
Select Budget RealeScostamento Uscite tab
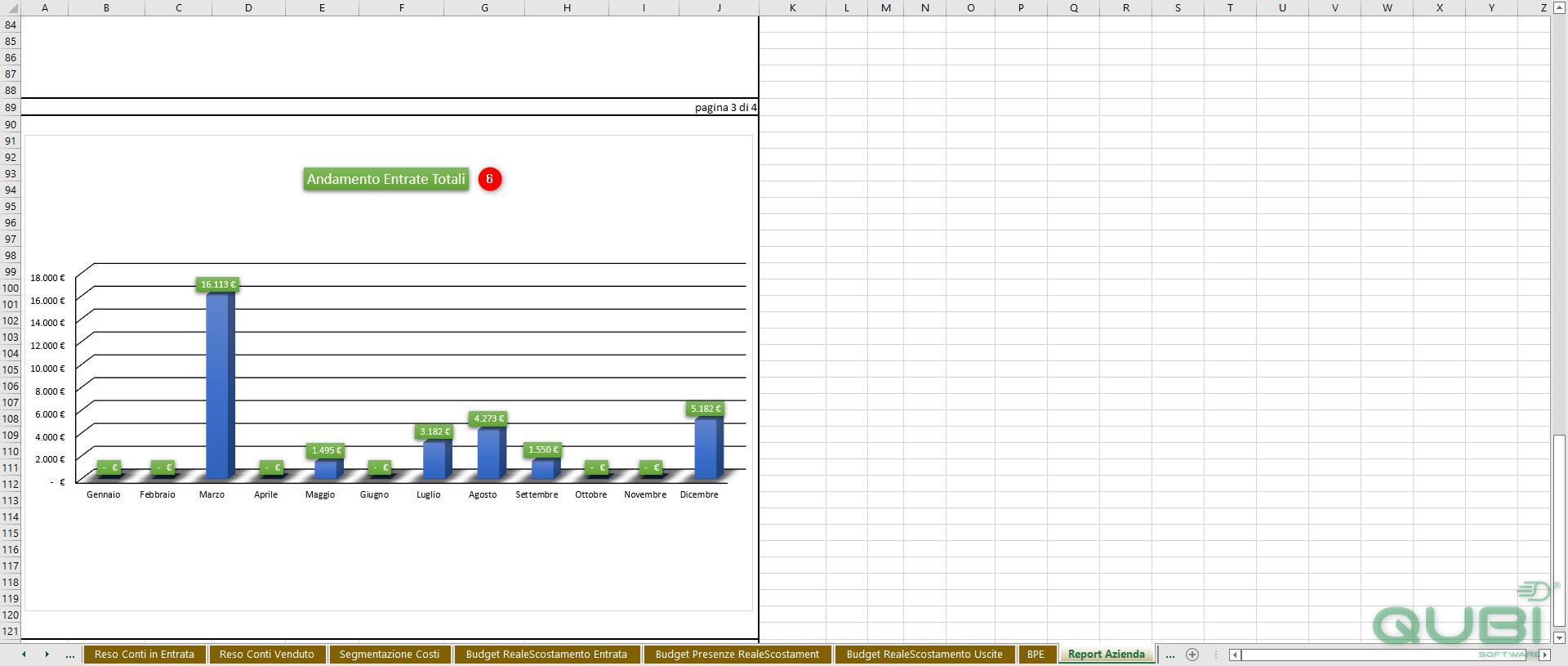point(924,655)
